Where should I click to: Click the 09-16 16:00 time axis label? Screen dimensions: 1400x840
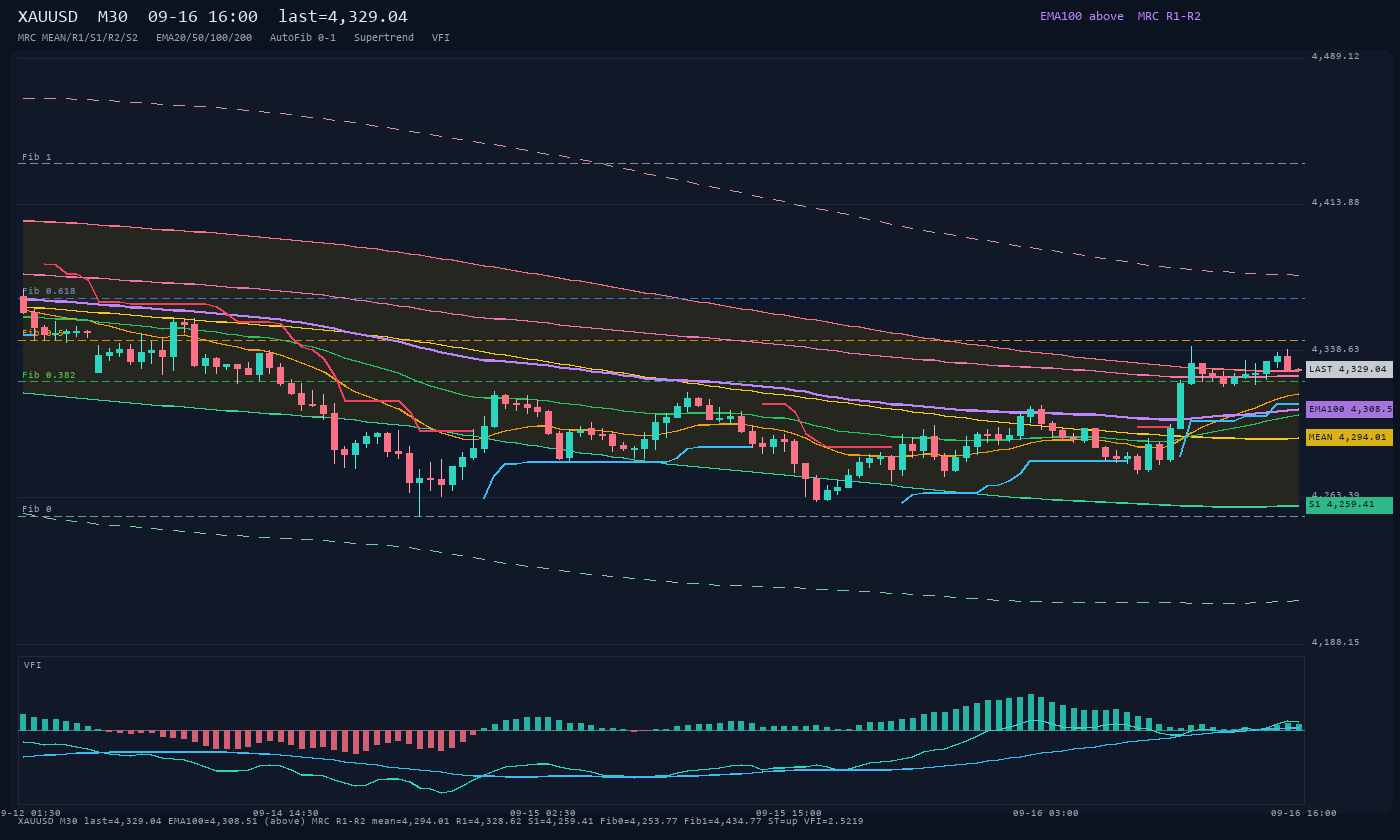click(x=1304, y=813)
